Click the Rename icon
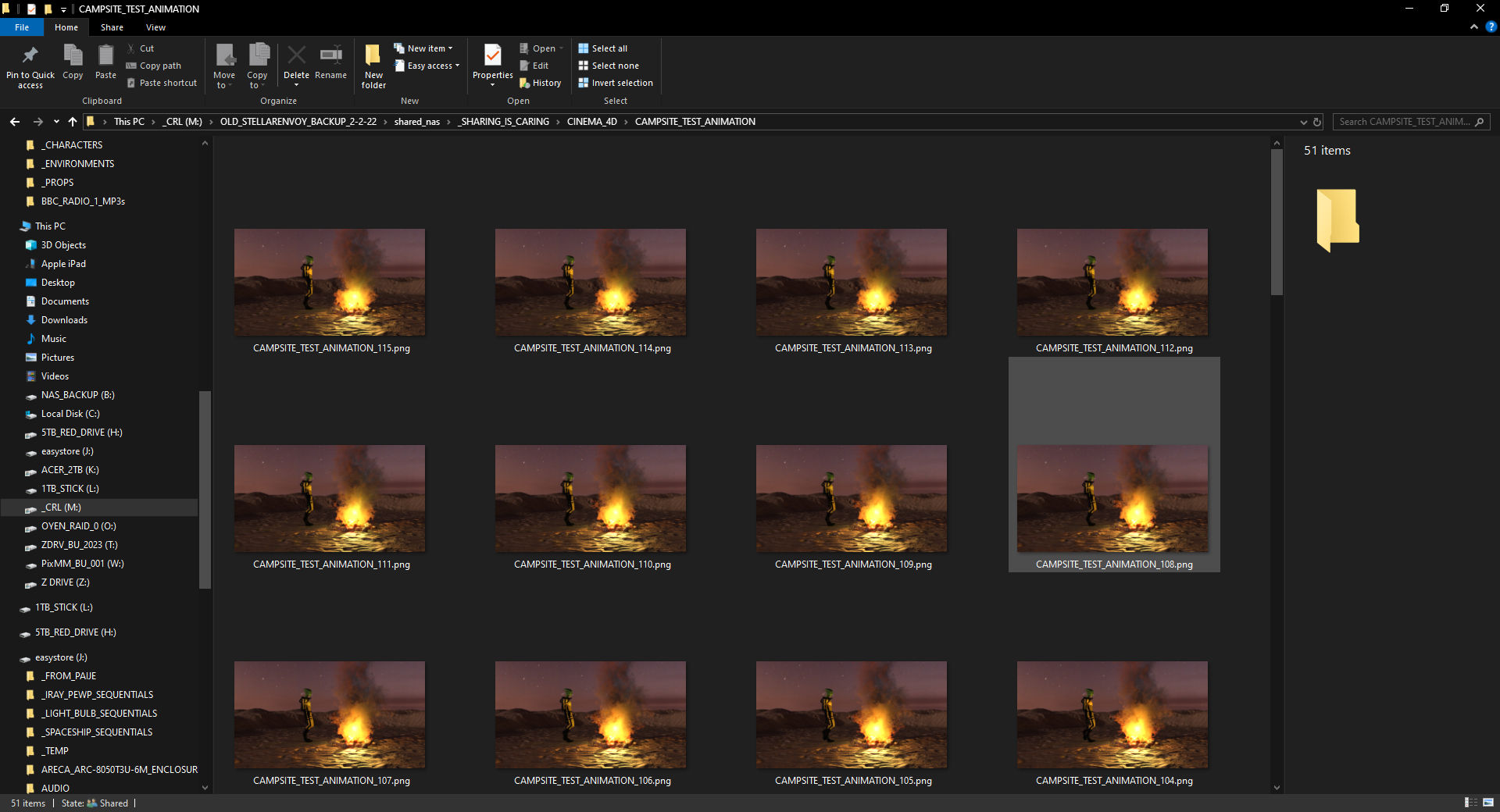 pos(330,55)
